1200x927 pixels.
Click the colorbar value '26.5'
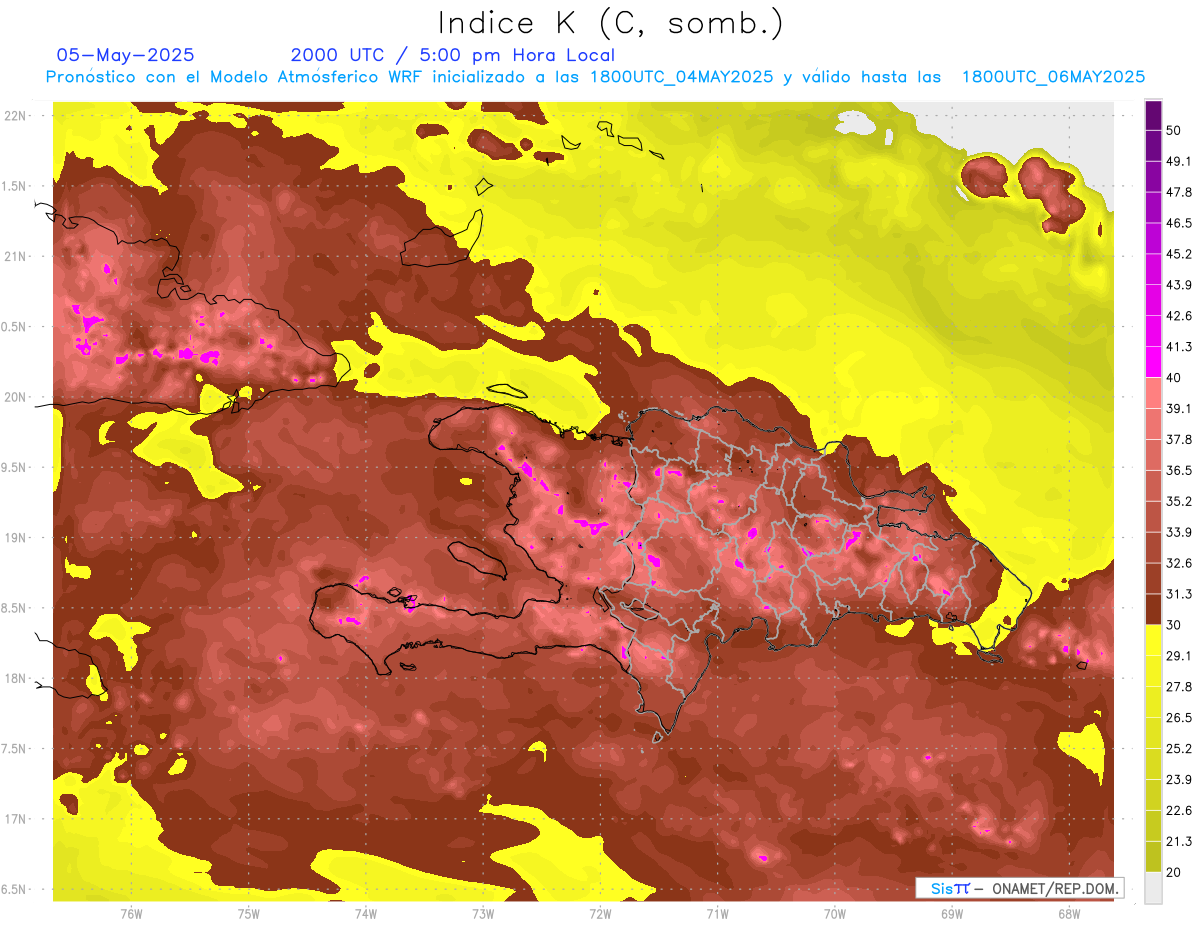pos(1179,718)
